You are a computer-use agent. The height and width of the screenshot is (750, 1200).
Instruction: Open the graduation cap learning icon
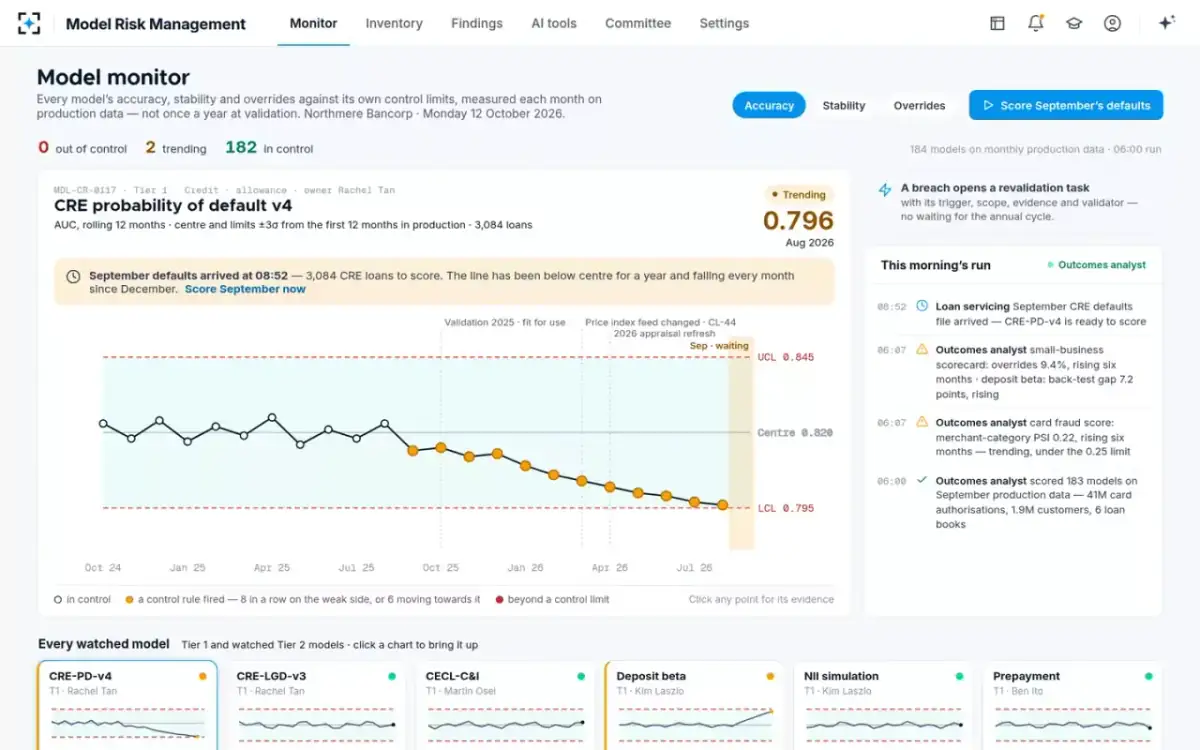tap(1074, 23)
